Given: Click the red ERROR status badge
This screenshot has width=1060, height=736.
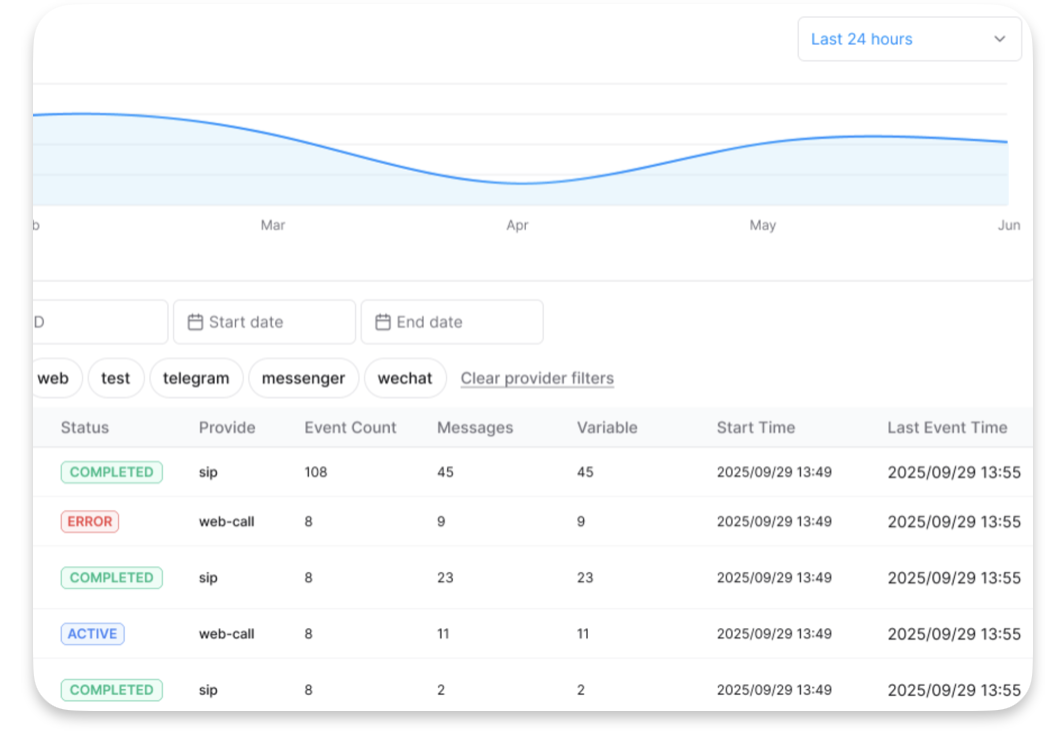Looking at the screenshot, I should 90,521.
